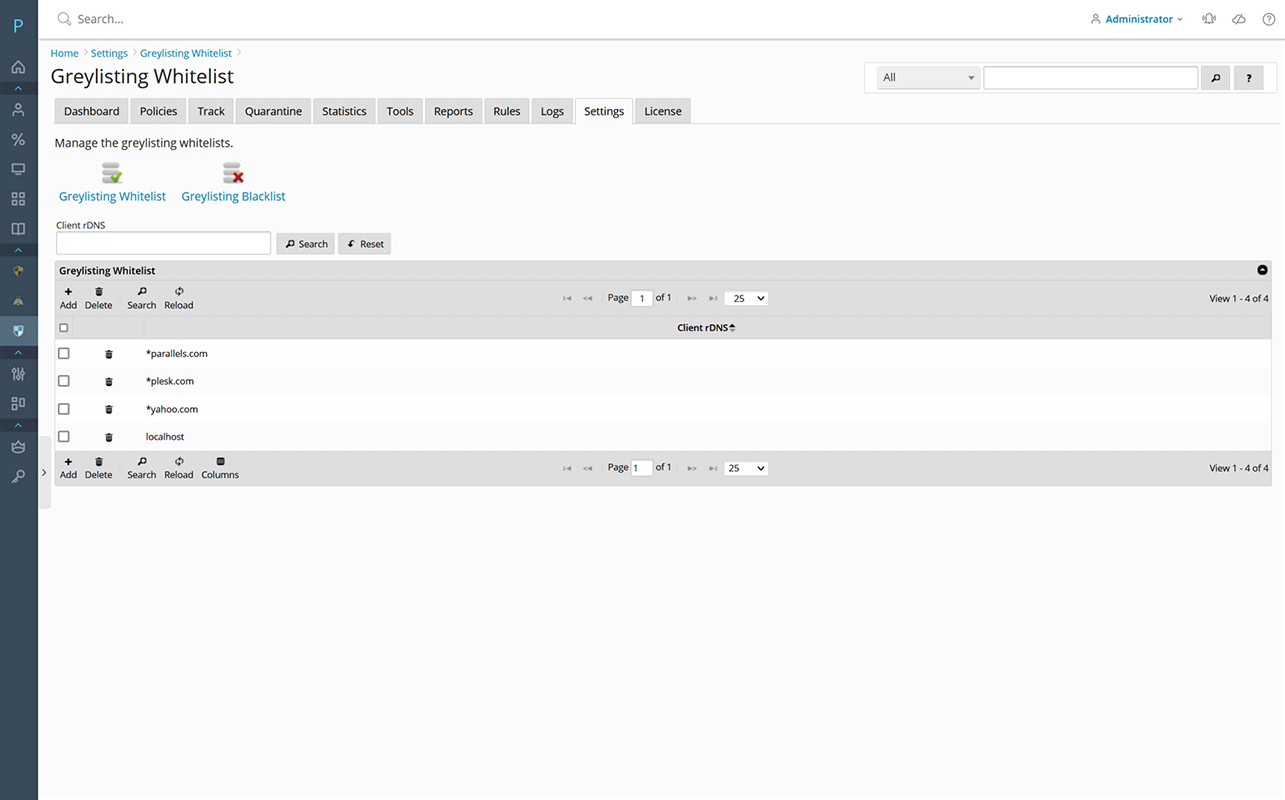This screenshot has height=800, width=1285.
Task: Open the open-book sidebar icon
Action: (x=18, y=229)
